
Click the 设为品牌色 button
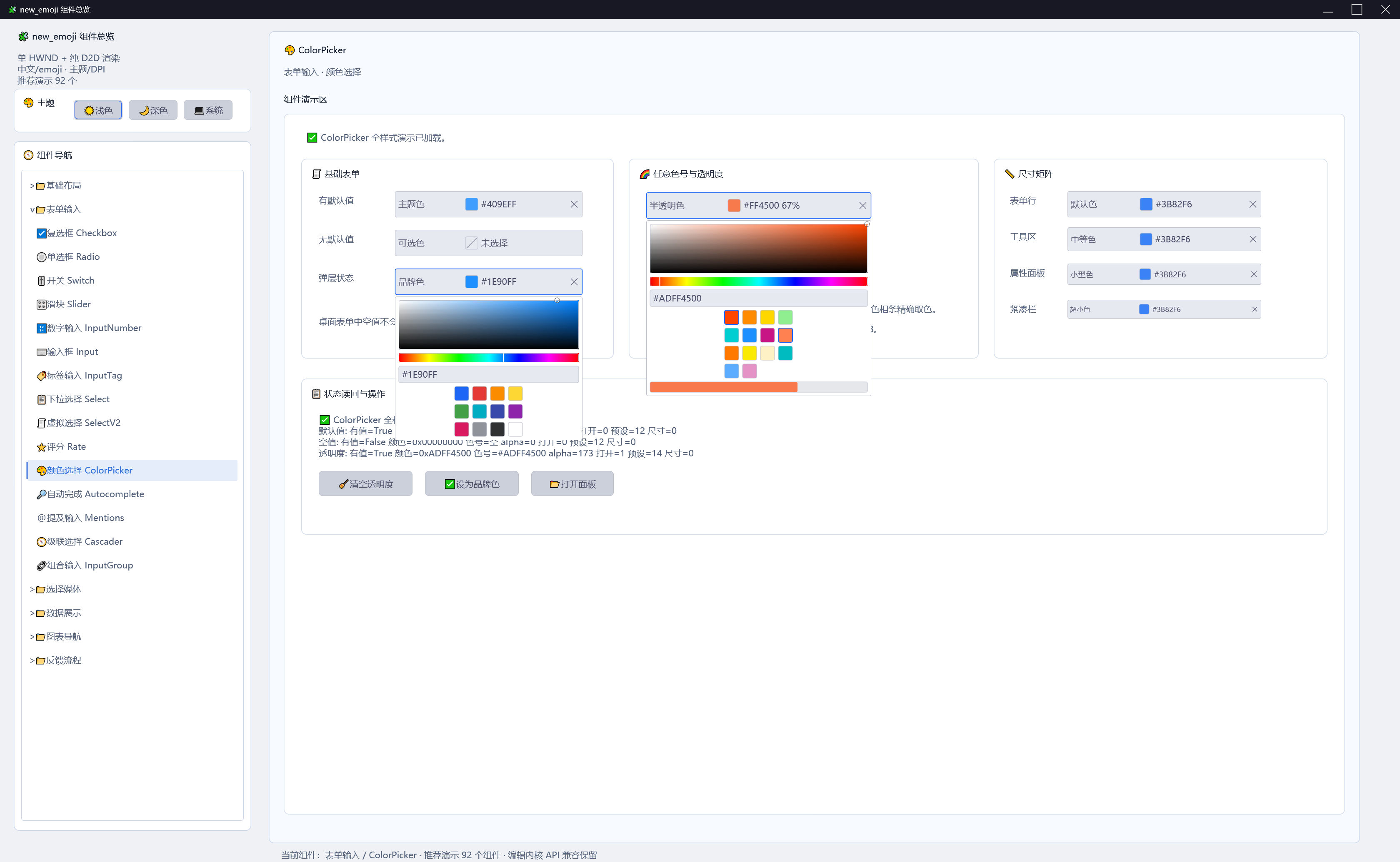point(472,484)
